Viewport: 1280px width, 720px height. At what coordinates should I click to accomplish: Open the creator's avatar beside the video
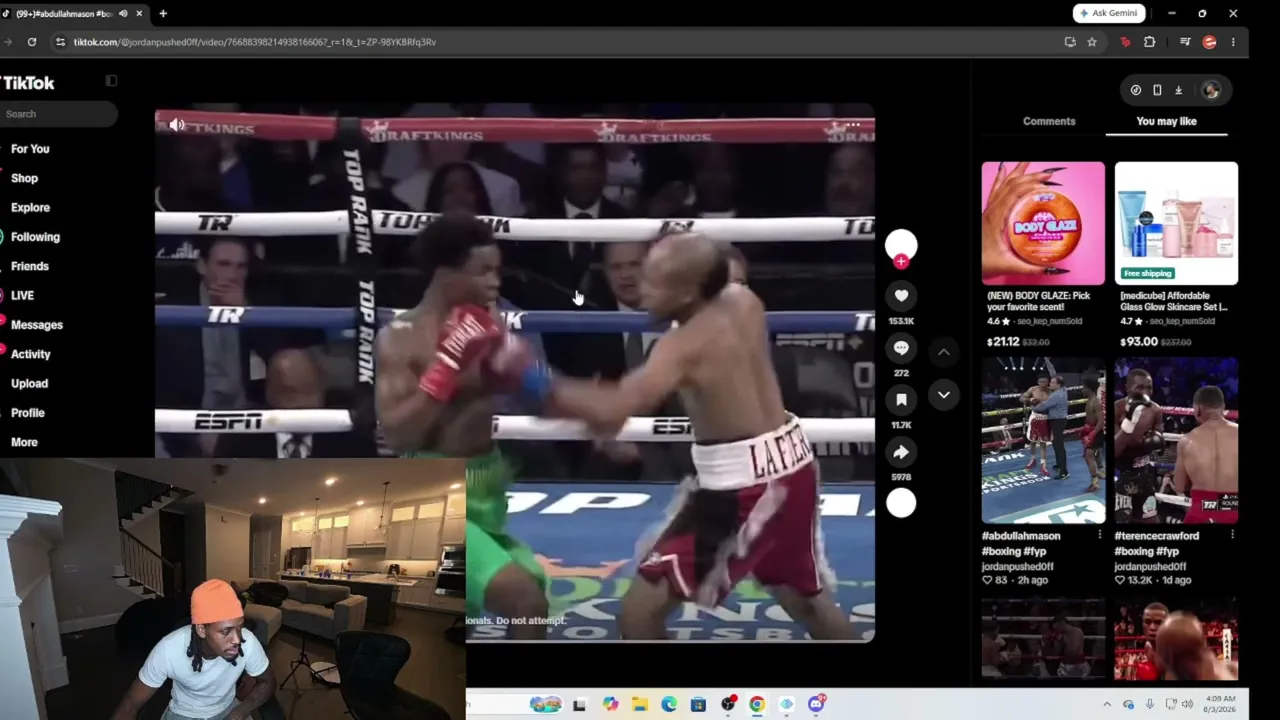tap(901, 244)
